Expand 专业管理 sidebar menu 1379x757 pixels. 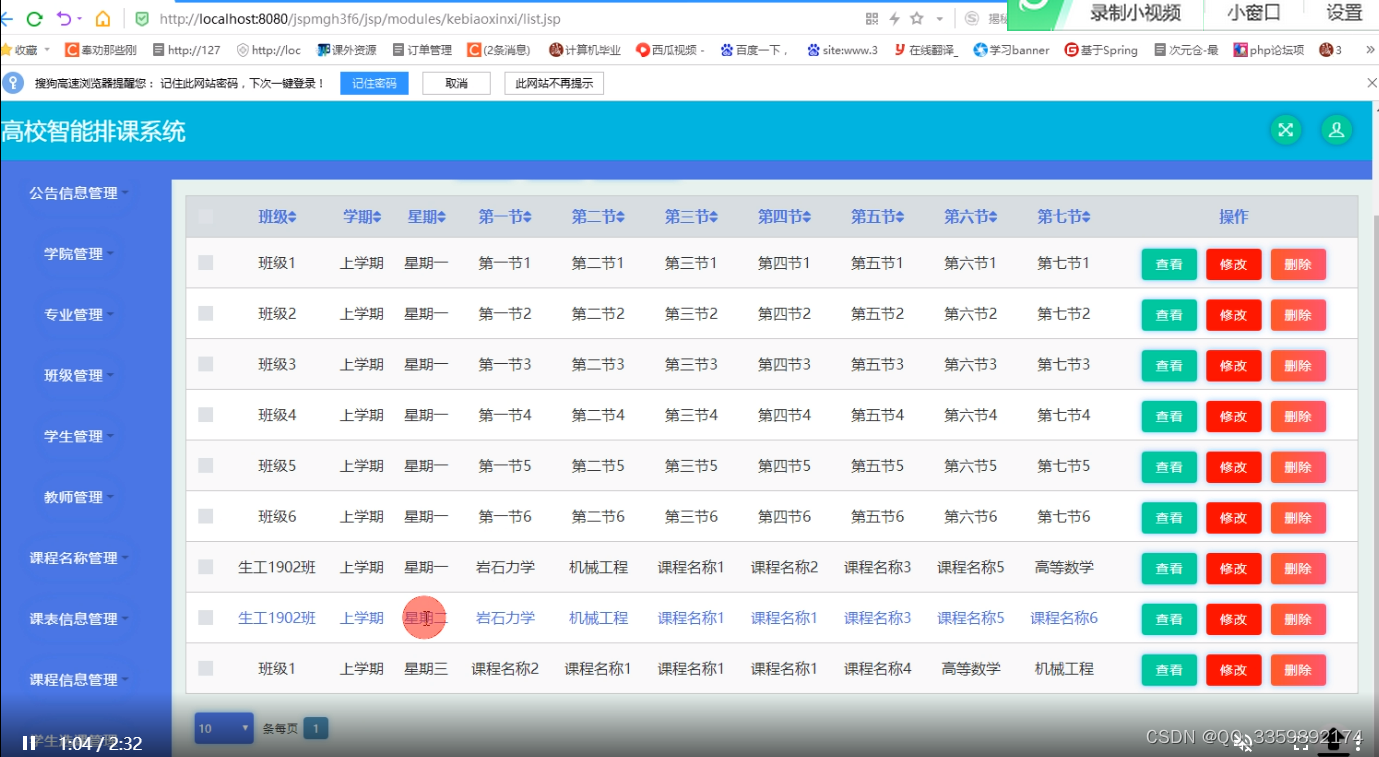[79, 315]
